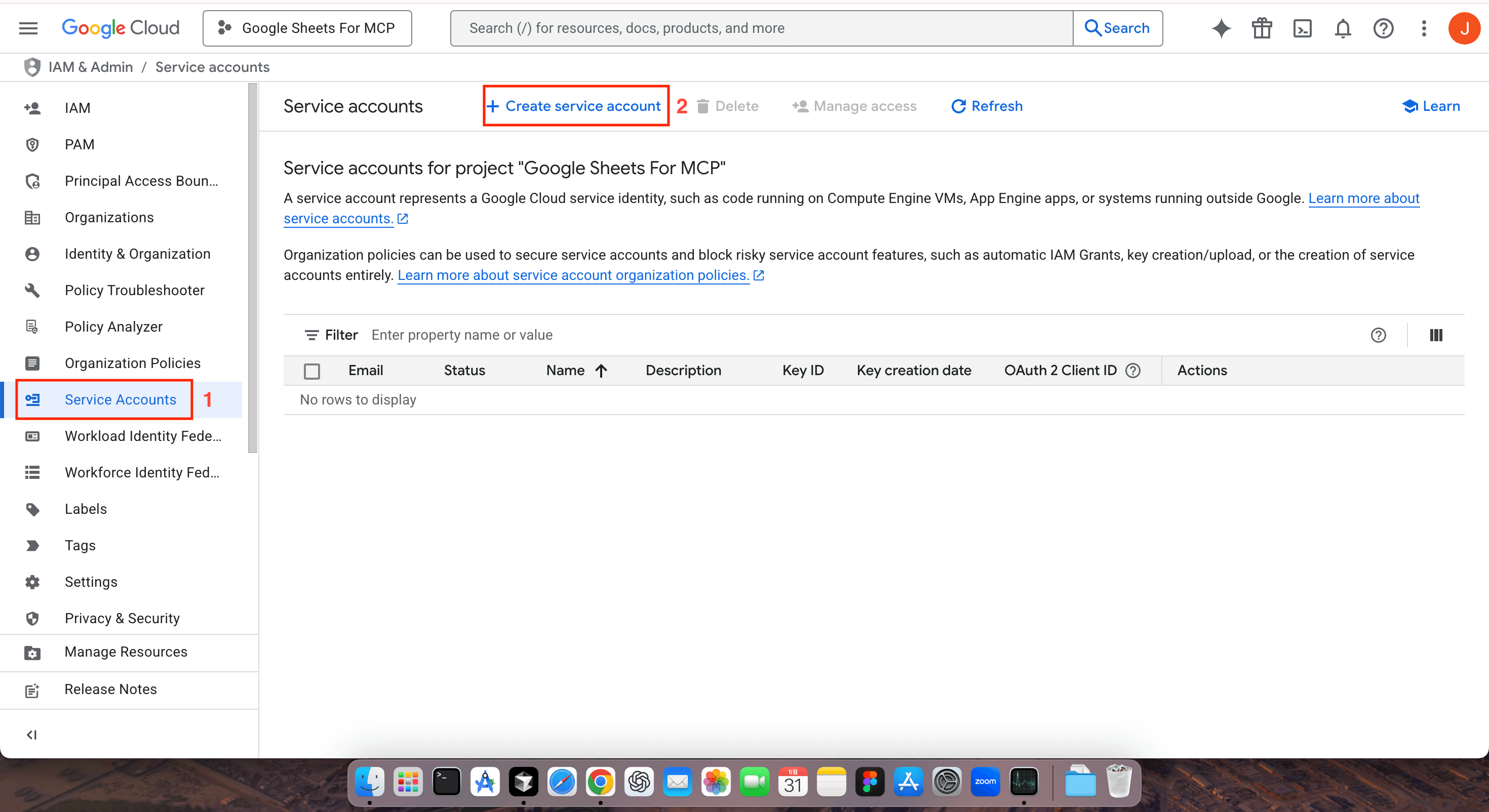Open the Gemini spark assistant icon

1221,28
